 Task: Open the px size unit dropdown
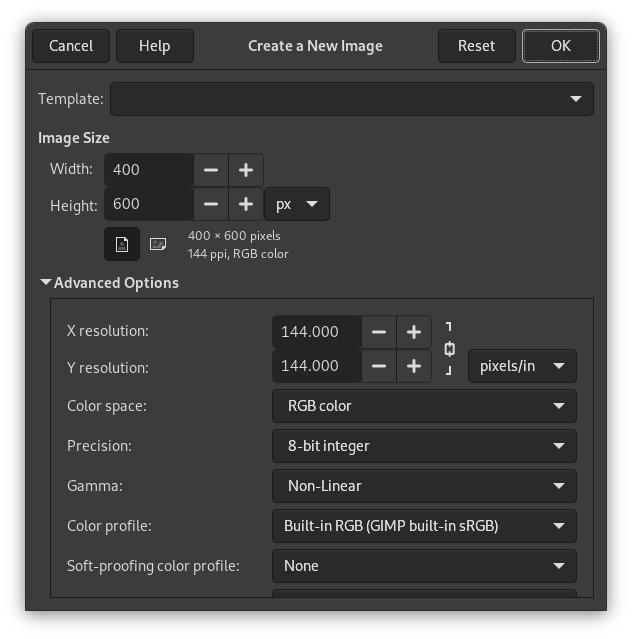[x=297, y=204]
